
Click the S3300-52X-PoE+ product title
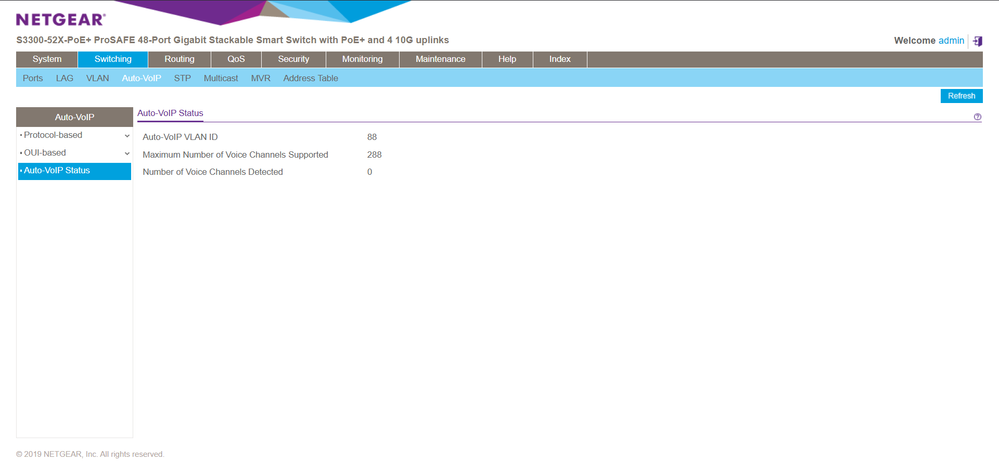click(x=233, y=40)
